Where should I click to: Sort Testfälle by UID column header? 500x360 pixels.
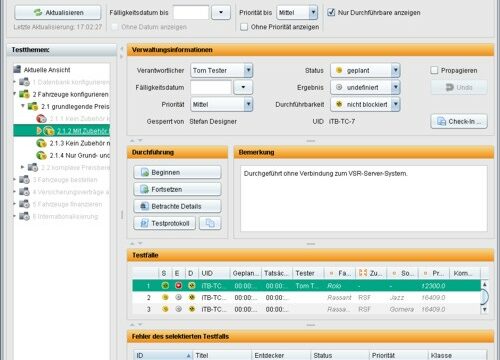coord(214,273)
